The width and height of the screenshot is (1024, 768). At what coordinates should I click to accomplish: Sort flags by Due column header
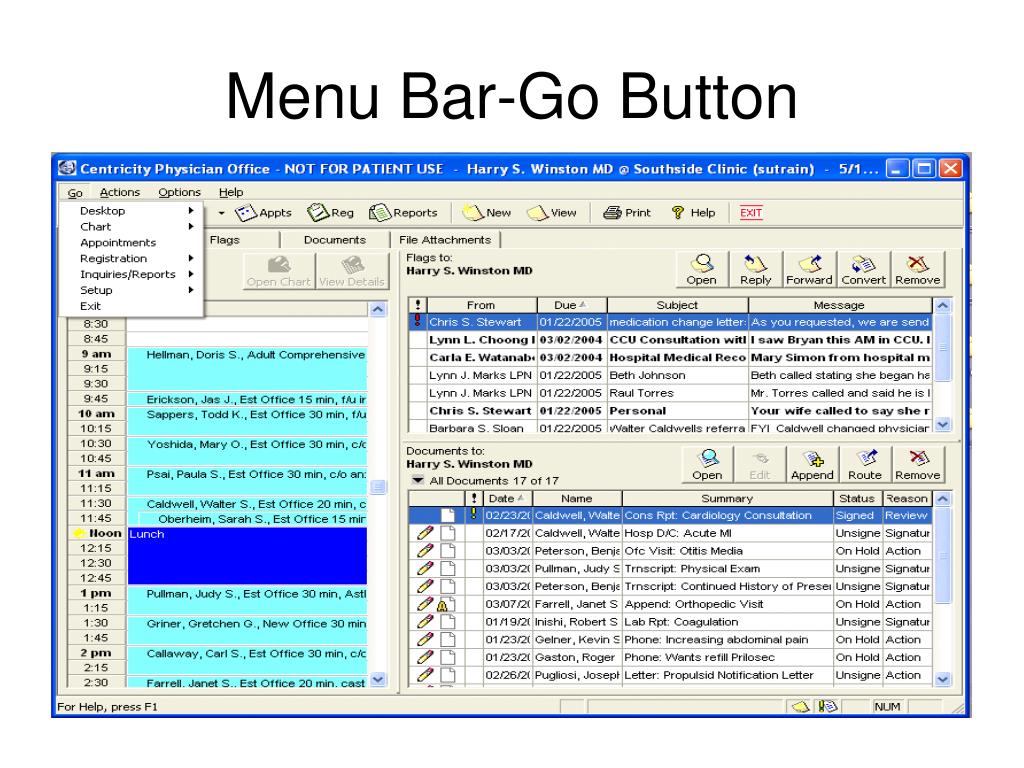tap(572, 305)
